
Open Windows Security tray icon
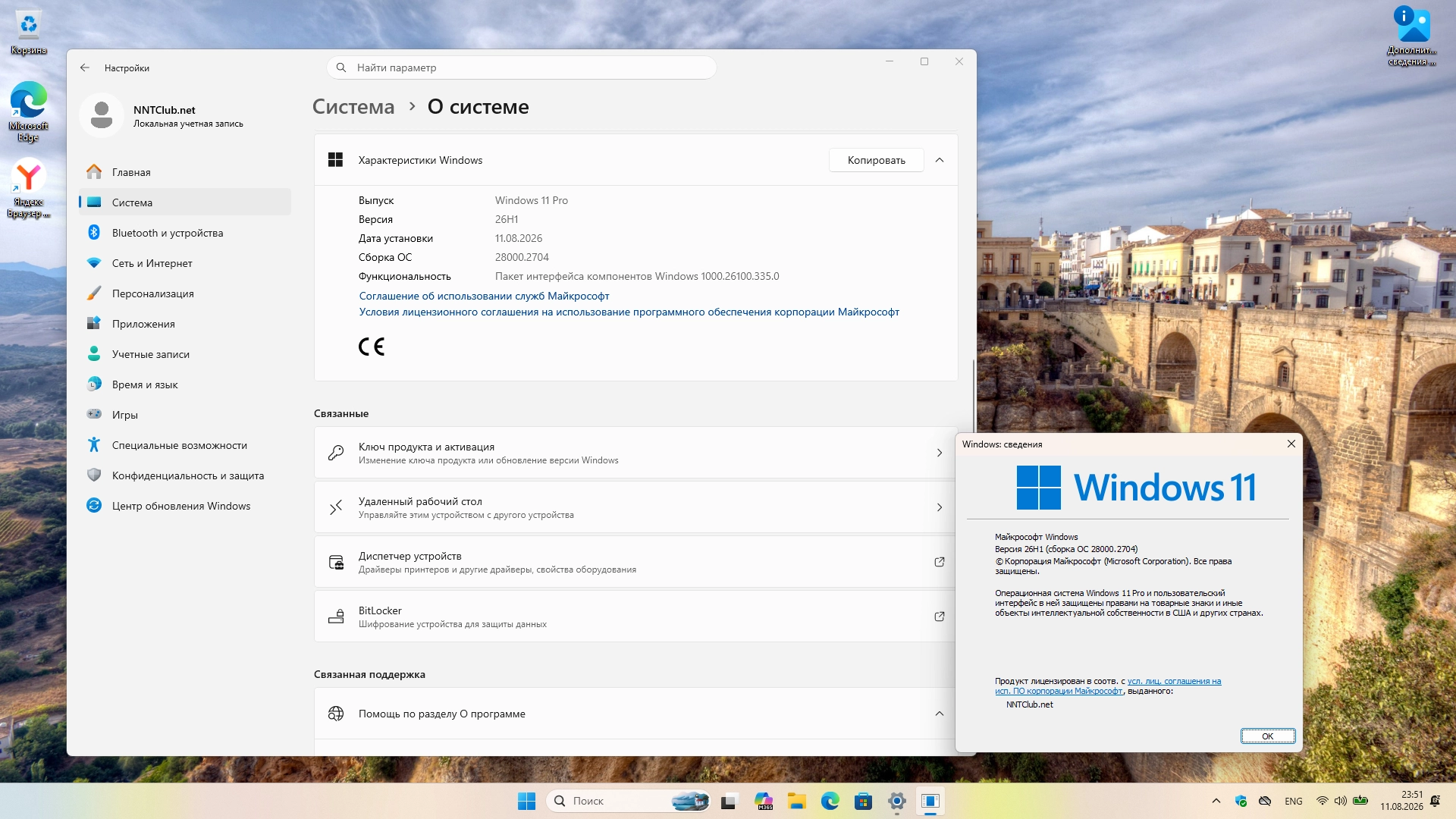(1241, 801)
